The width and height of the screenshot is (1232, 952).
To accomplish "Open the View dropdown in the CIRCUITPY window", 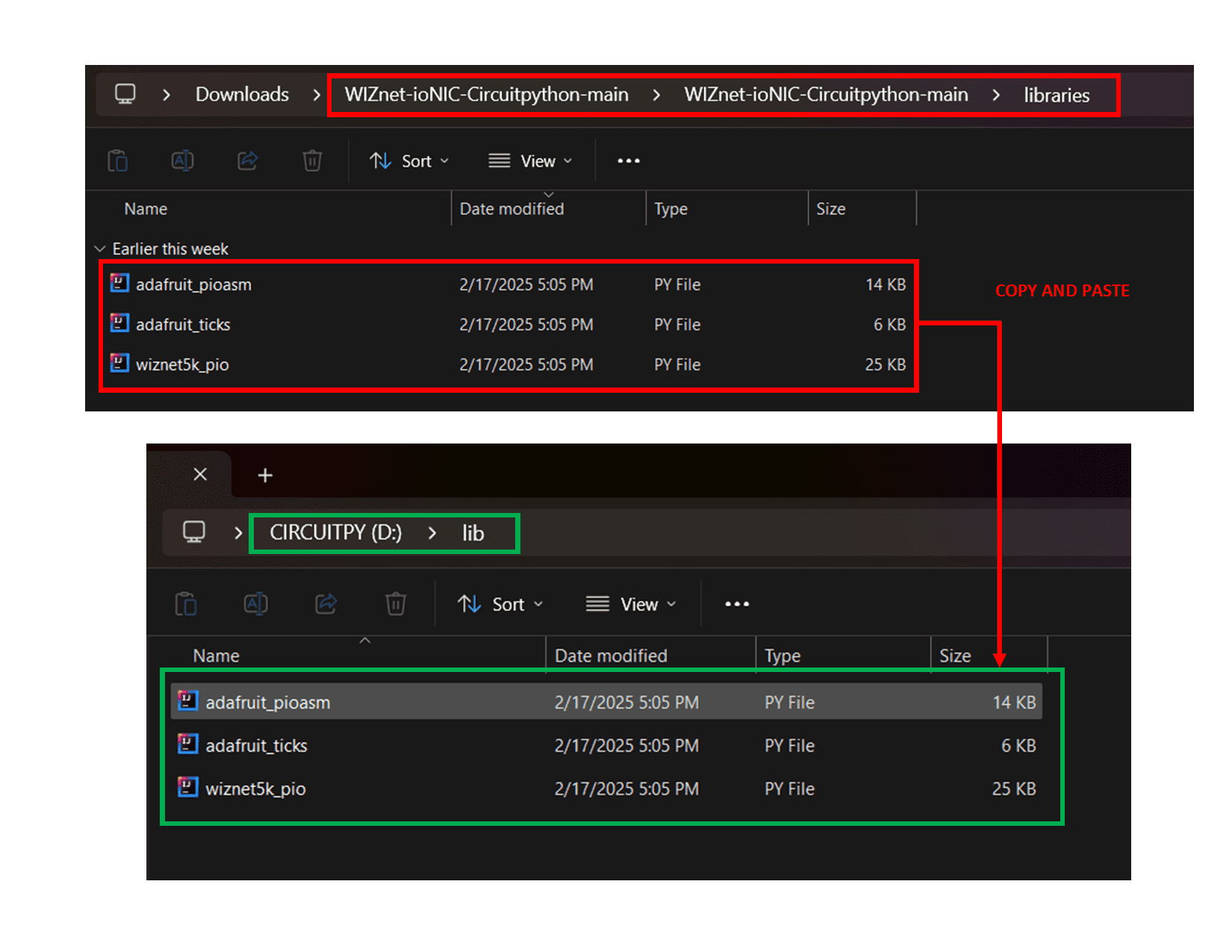I will coord(631,604).
